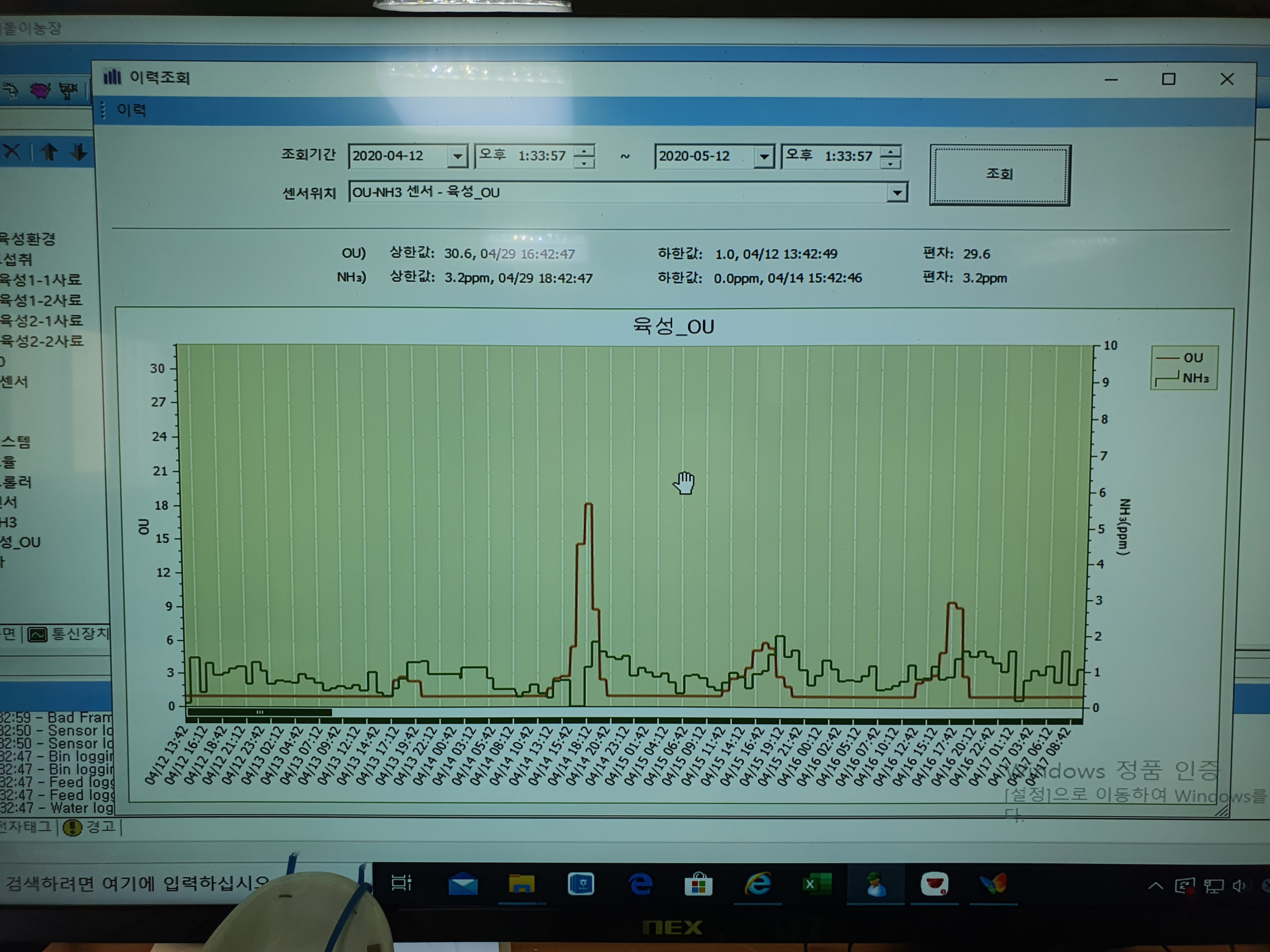Click the move down arrow icon
Screen dimensions: 1270x952
tap(79, 152)
